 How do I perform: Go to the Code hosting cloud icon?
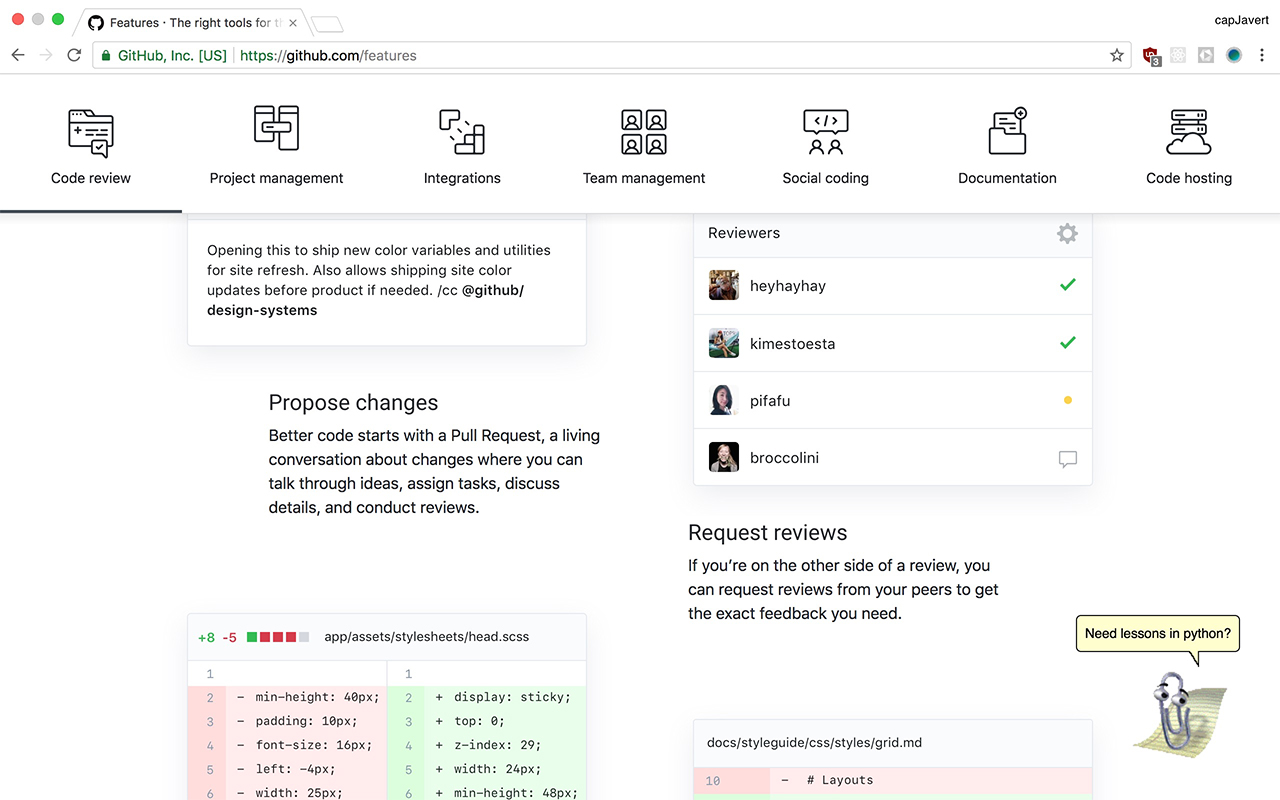[1189, 132]
